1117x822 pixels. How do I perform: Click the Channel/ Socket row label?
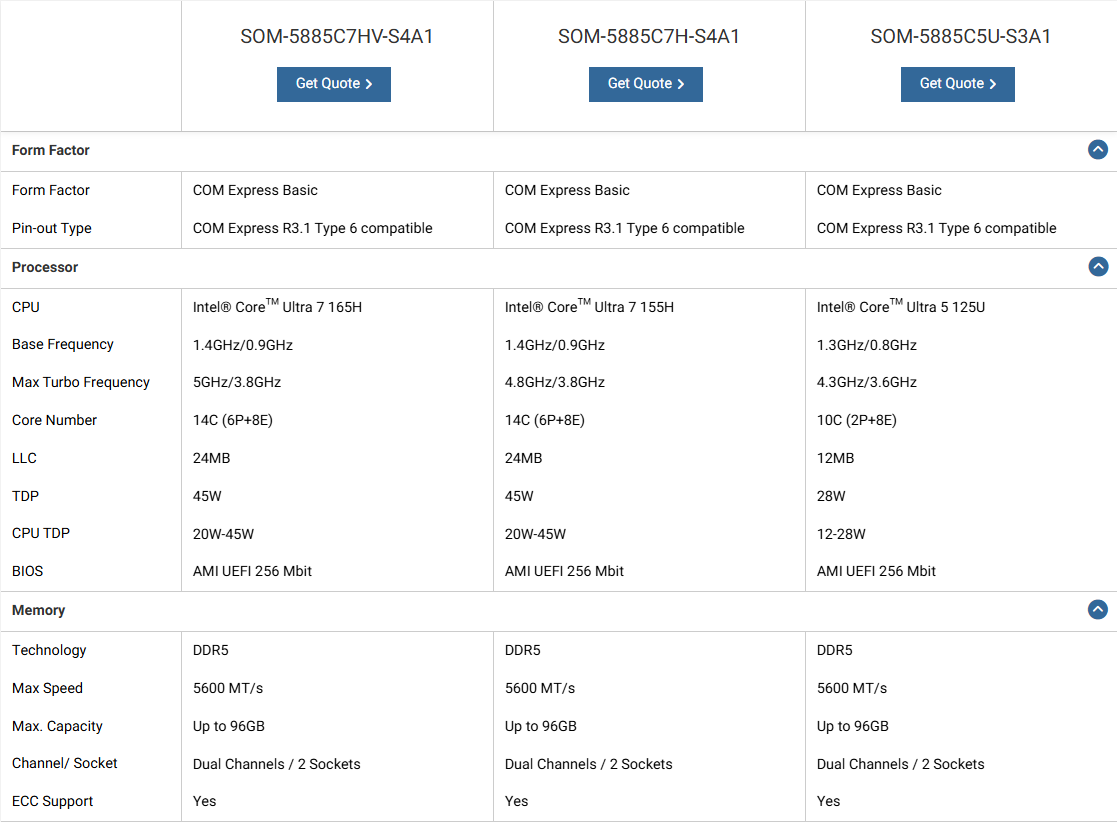[x=65, y=763]
